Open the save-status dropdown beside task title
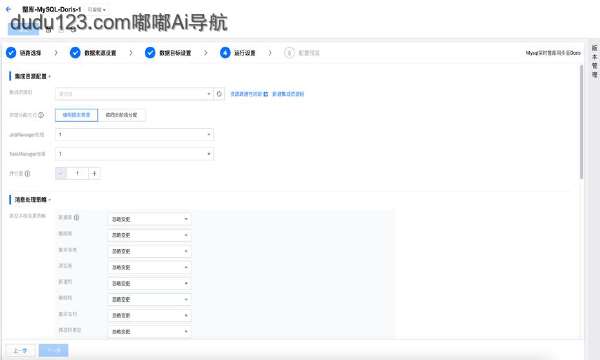This screenshot has width=600, height=360. [97, 10]
